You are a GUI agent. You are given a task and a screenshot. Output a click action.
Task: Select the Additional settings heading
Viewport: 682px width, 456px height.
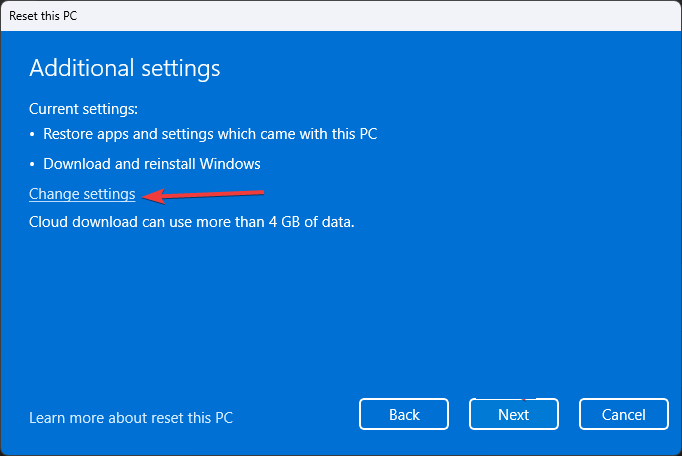click(x=124, y=68)
